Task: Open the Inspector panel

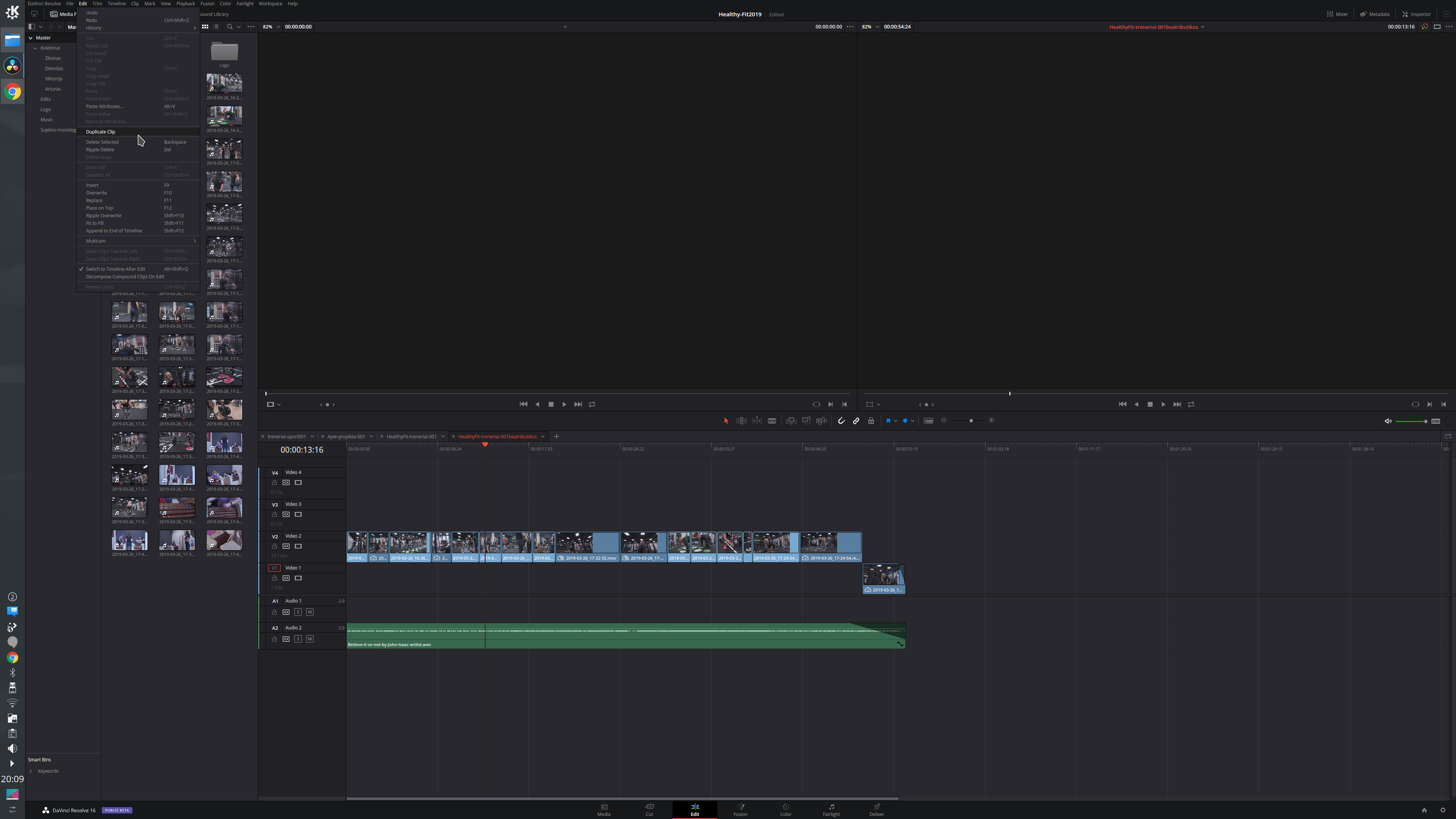Action: pyautogui.click(x=1416, y=14)
